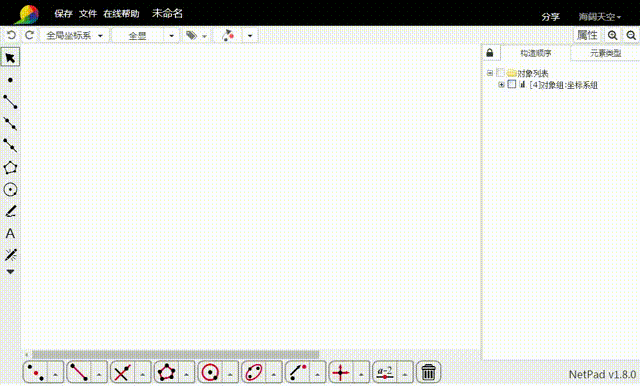Viewport: 640px width, 386px height.
Task: Expand bottom point tool options arrow
Action: (x=56, y=373)
